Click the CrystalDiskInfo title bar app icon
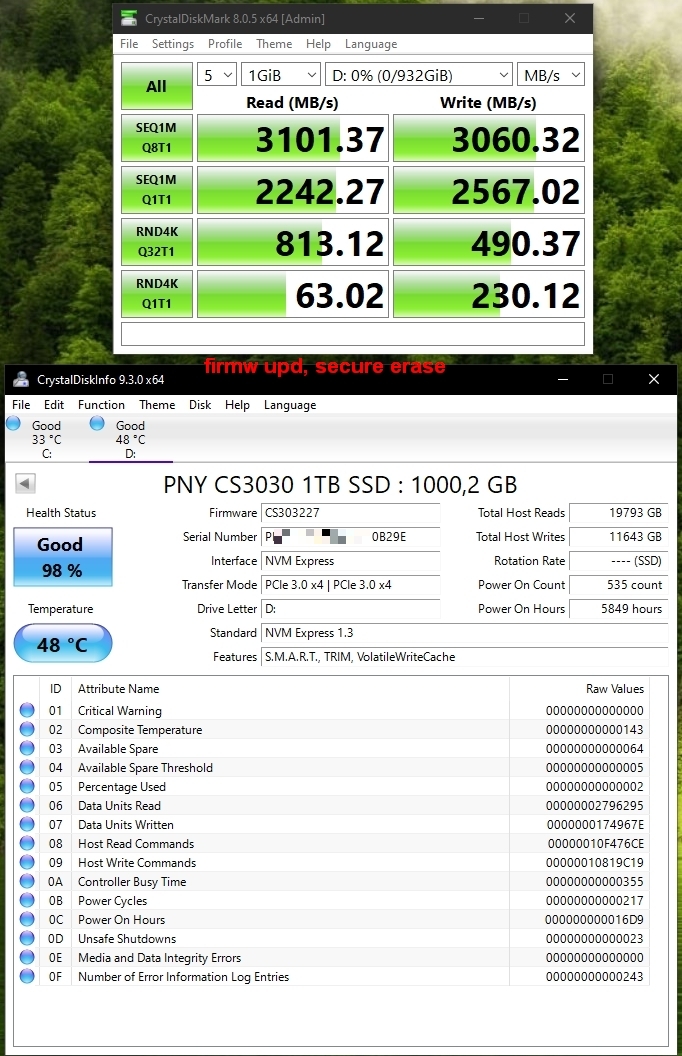 (22, 379)
